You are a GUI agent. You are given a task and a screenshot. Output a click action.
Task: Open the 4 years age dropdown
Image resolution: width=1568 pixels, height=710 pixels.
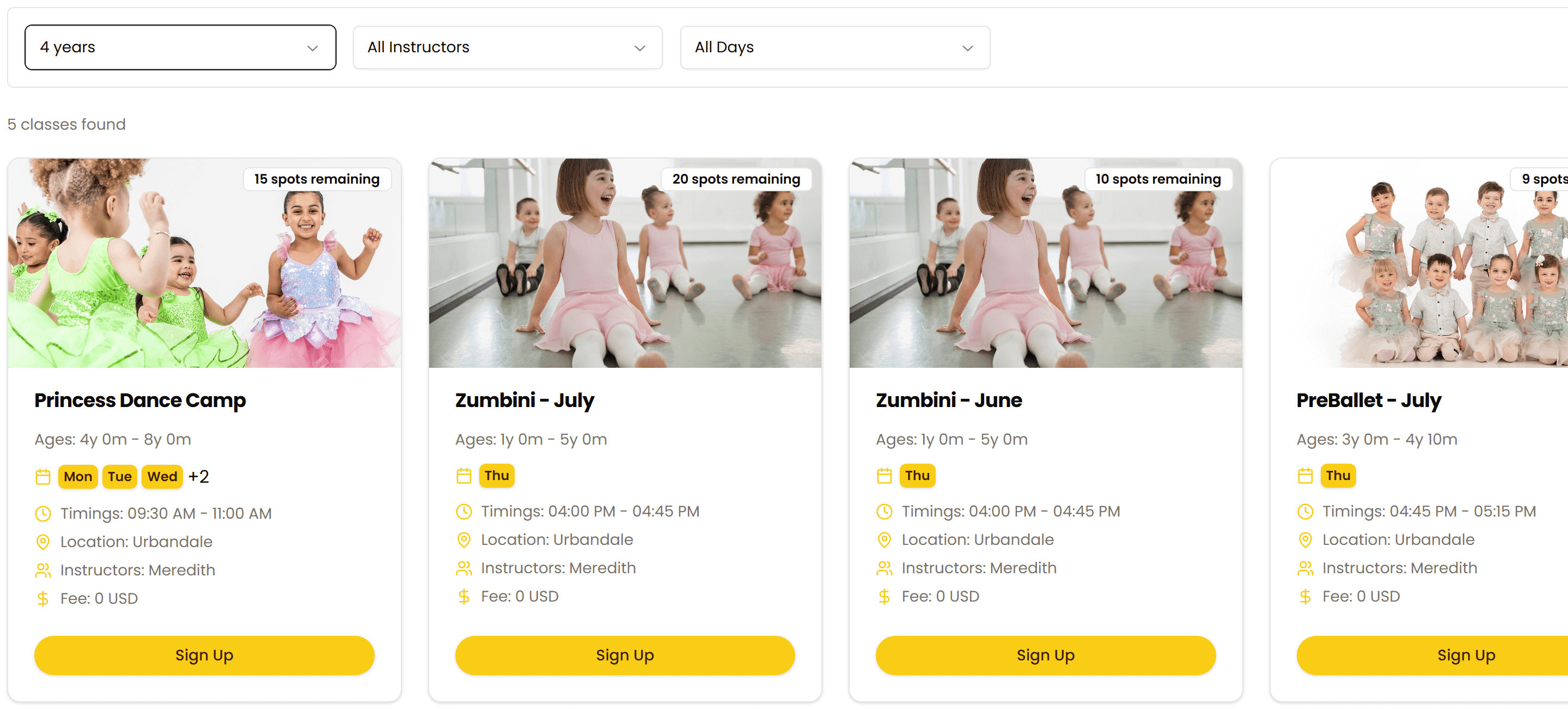pyautogui.click(x=180, y=47)
